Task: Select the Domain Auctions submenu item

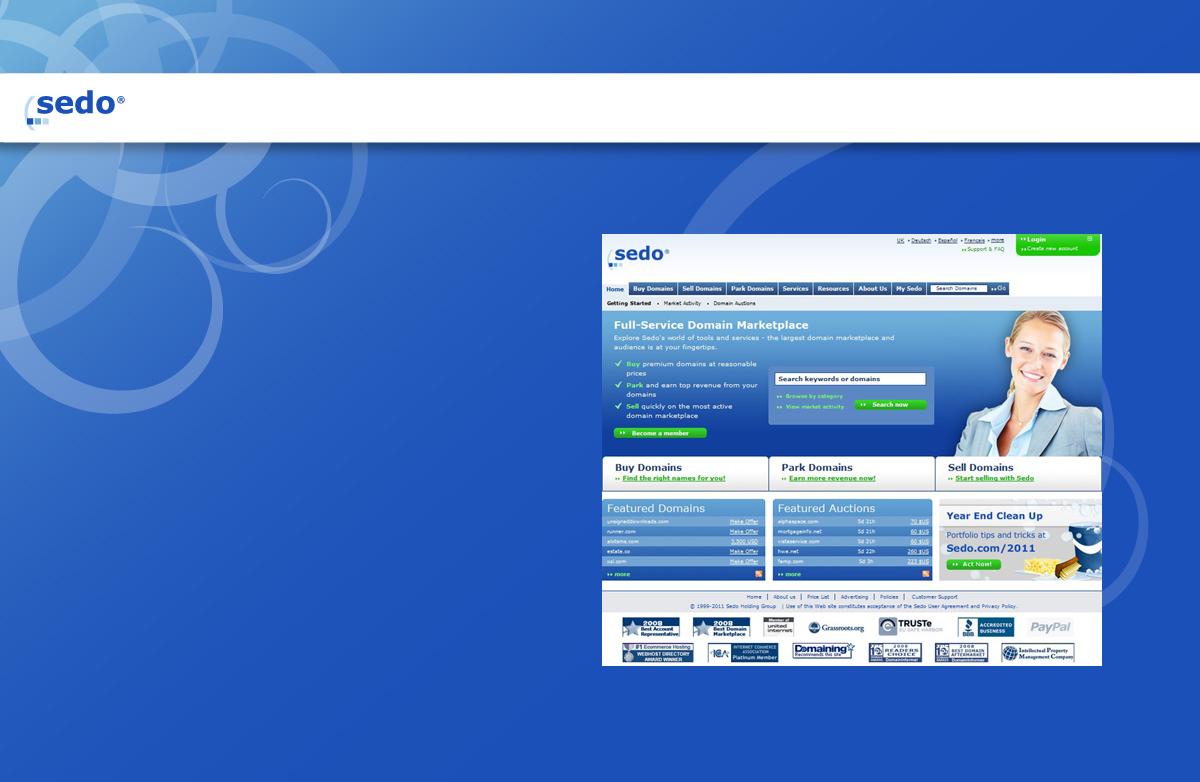Action: click(735, 303)
